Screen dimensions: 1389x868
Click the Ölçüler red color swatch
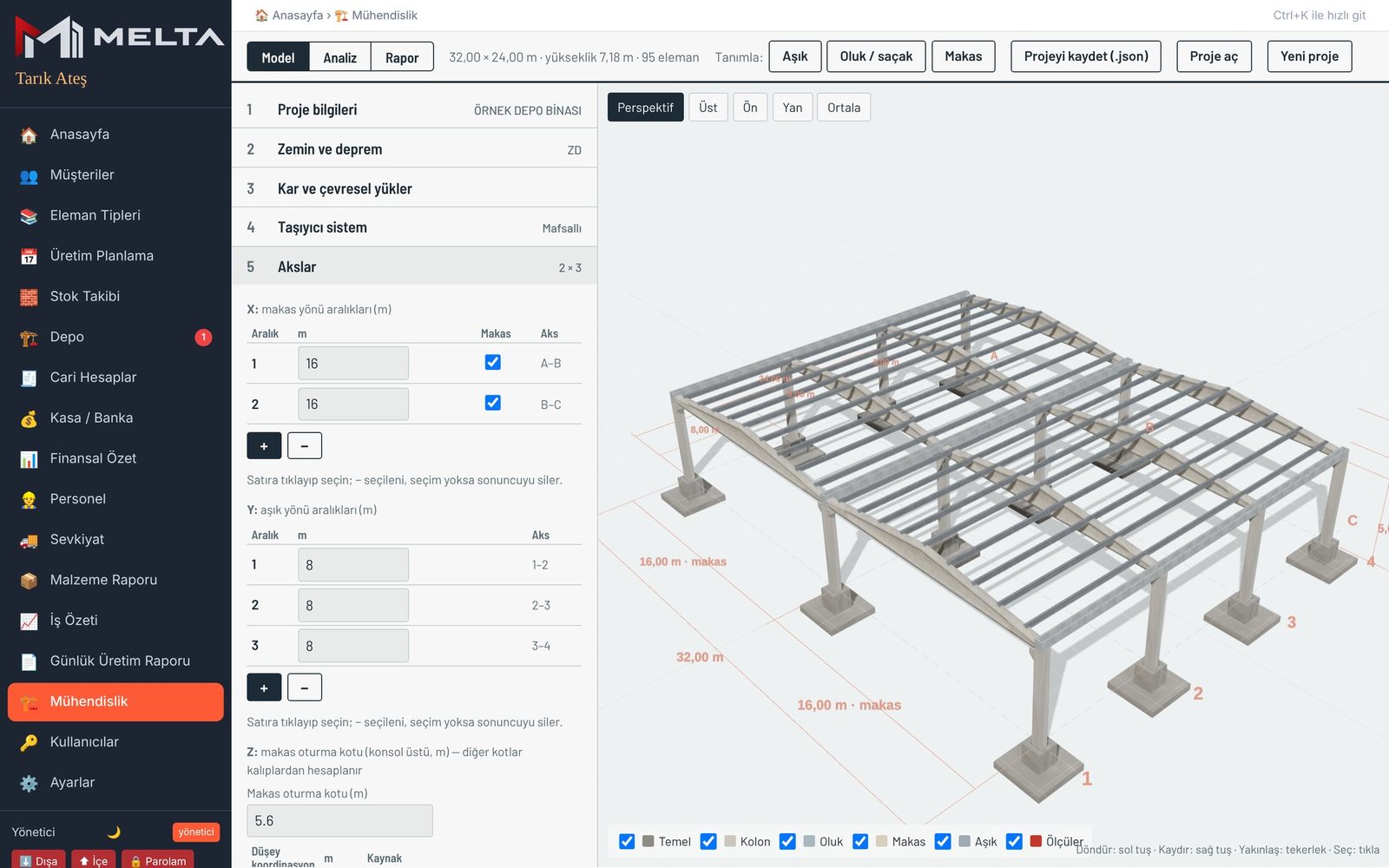tap(1036, 841)
